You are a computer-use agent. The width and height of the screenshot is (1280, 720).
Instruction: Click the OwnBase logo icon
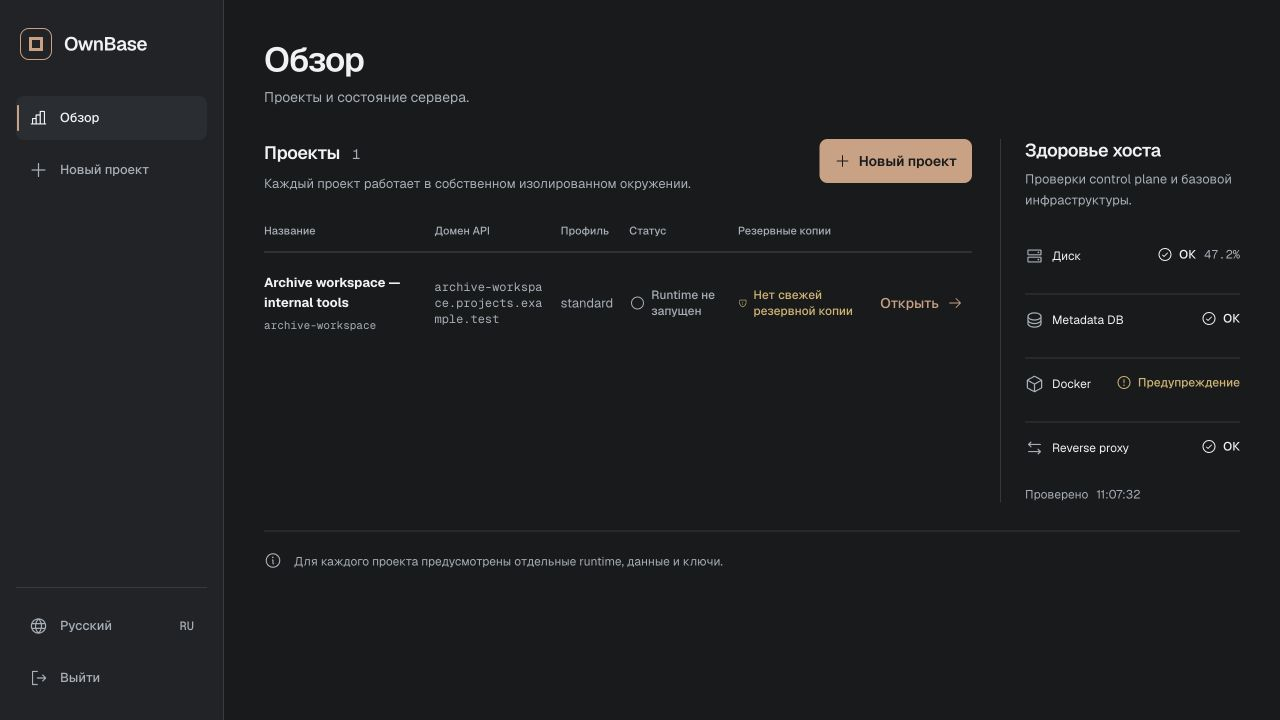pyautogui.click(x=36, y=44)
